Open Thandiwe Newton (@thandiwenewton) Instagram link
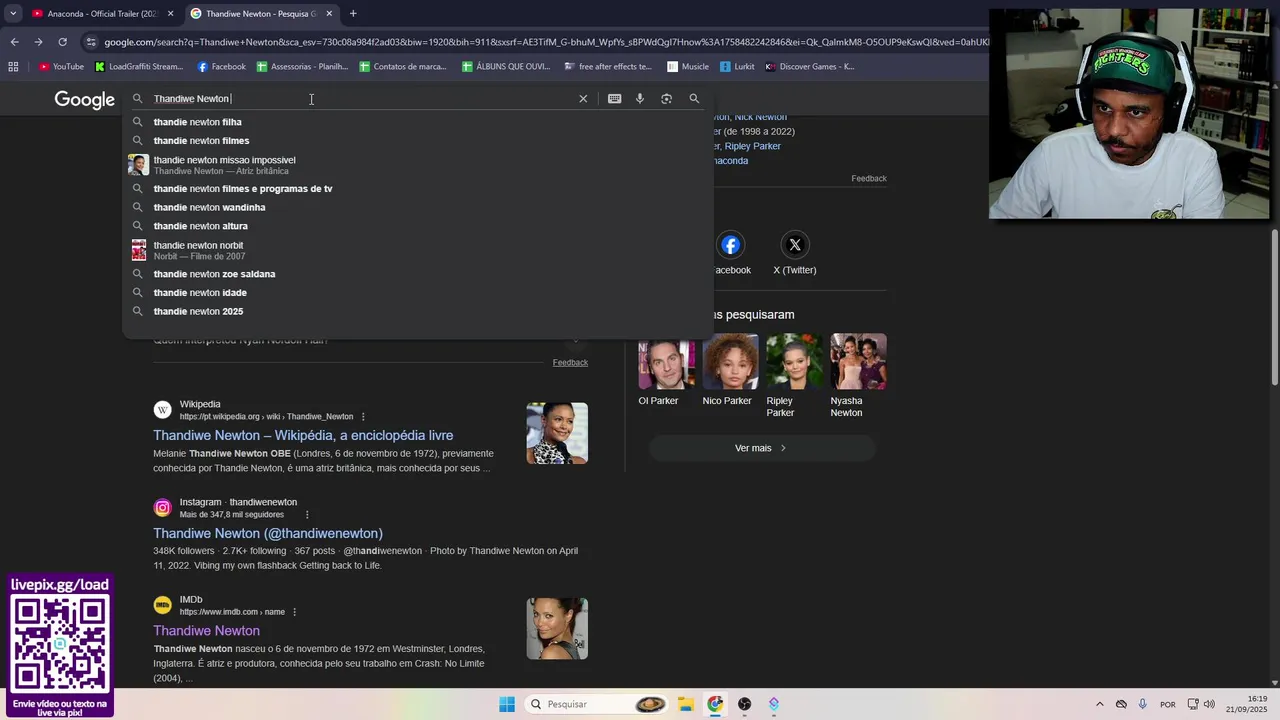1280x720 pixels. point(268,534)
